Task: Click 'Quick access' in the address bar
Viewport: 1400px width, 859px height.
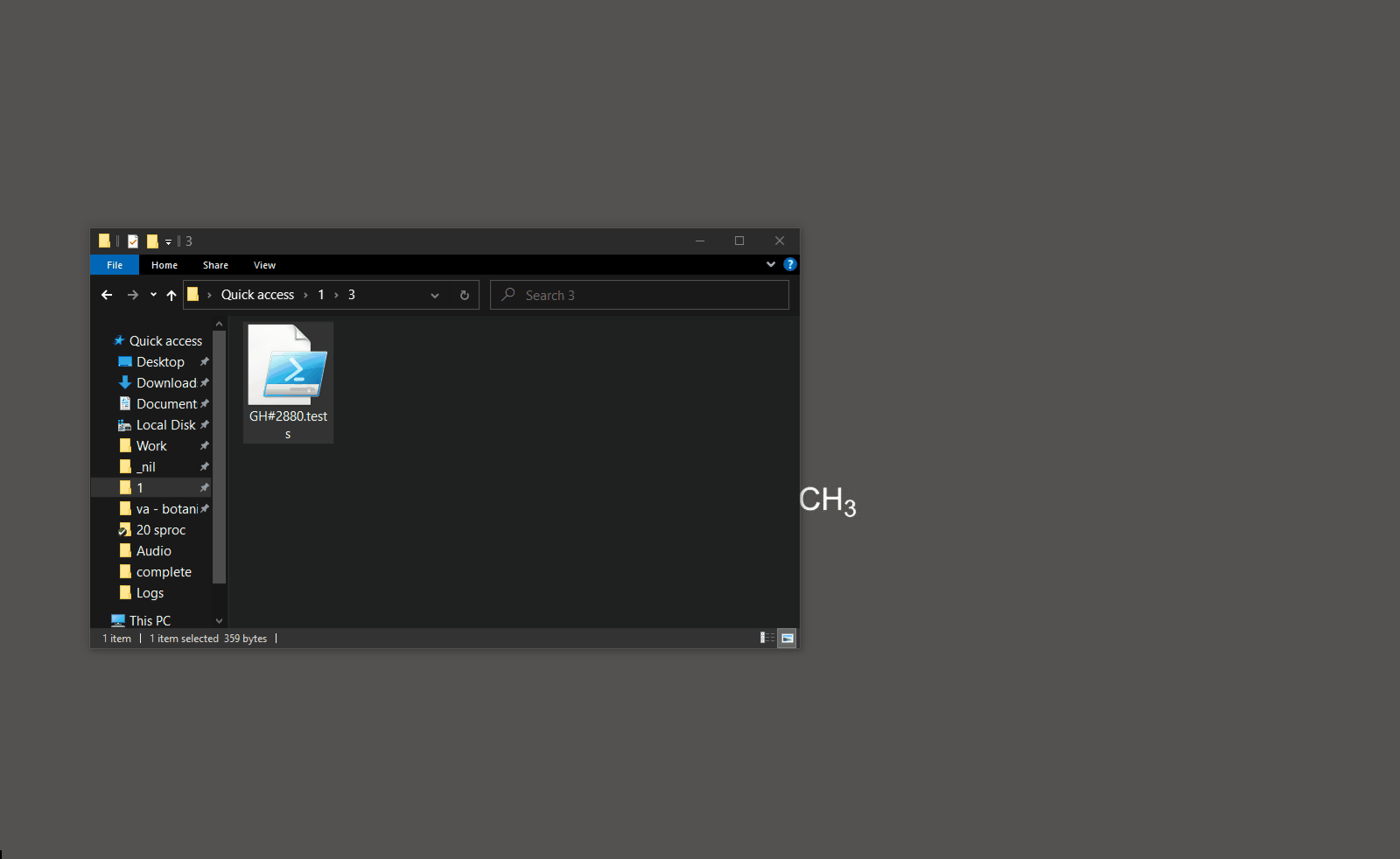Action: 257,295
